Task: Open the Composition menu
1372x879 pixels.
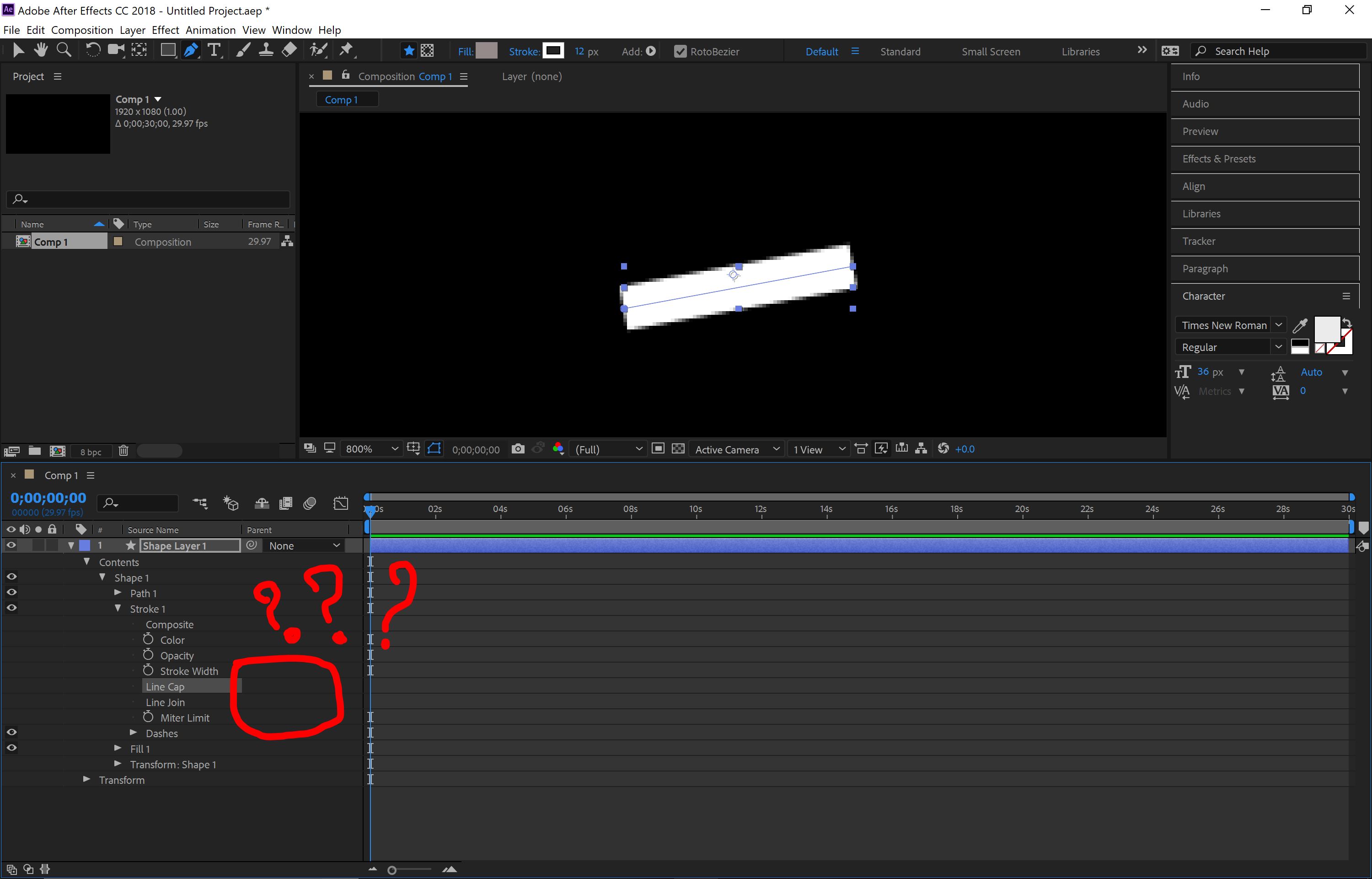Action: click(81, 30)
